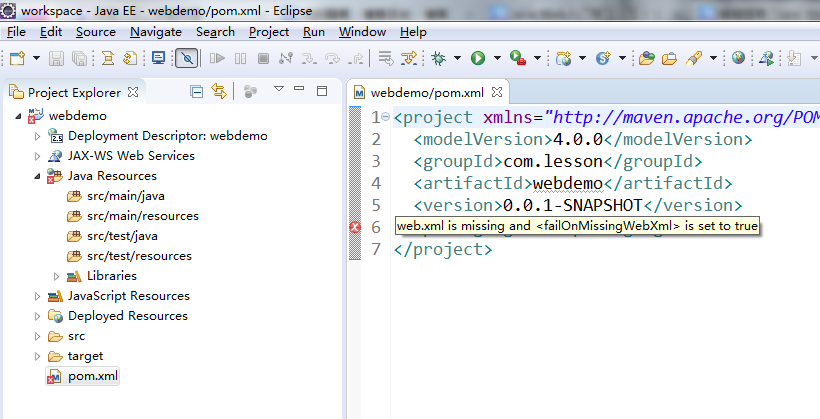Click Collapse All in Project Explorer
This screenshot has width=820, height=419.
pos(197,92)
